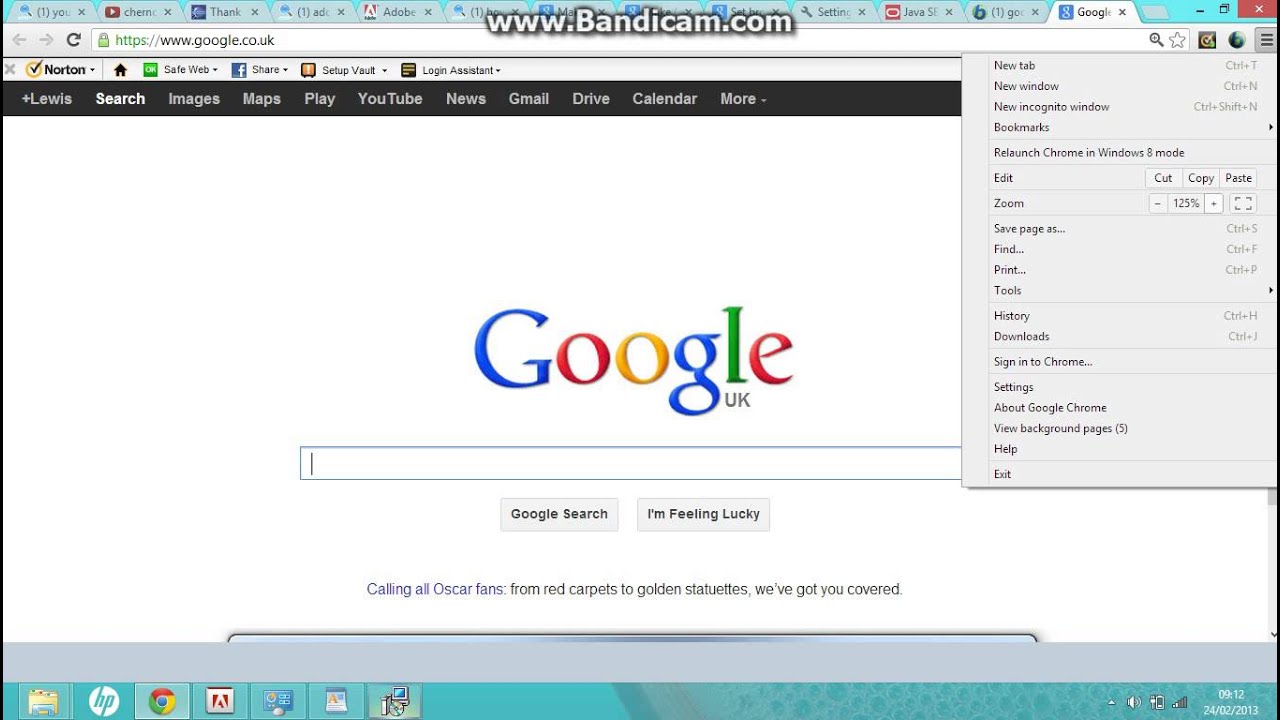Screen dimensions: 1280x720
Task: Open the Facebook Share dropdown
Action: pyautogui.click(x=260, y=70)
